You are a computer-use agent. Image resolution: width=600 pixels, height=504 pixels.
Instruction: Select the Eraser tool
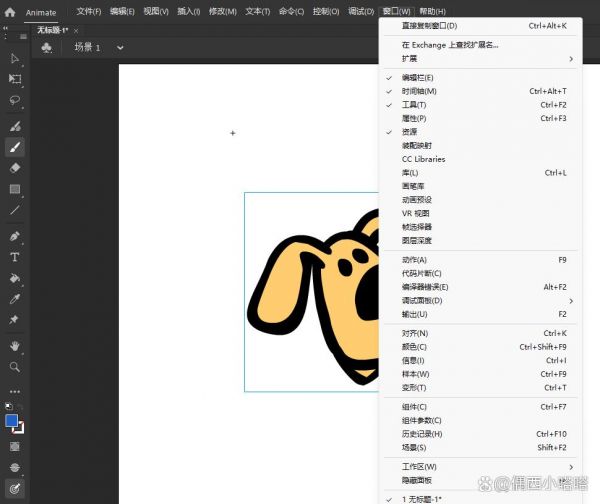tap(15, 167)
